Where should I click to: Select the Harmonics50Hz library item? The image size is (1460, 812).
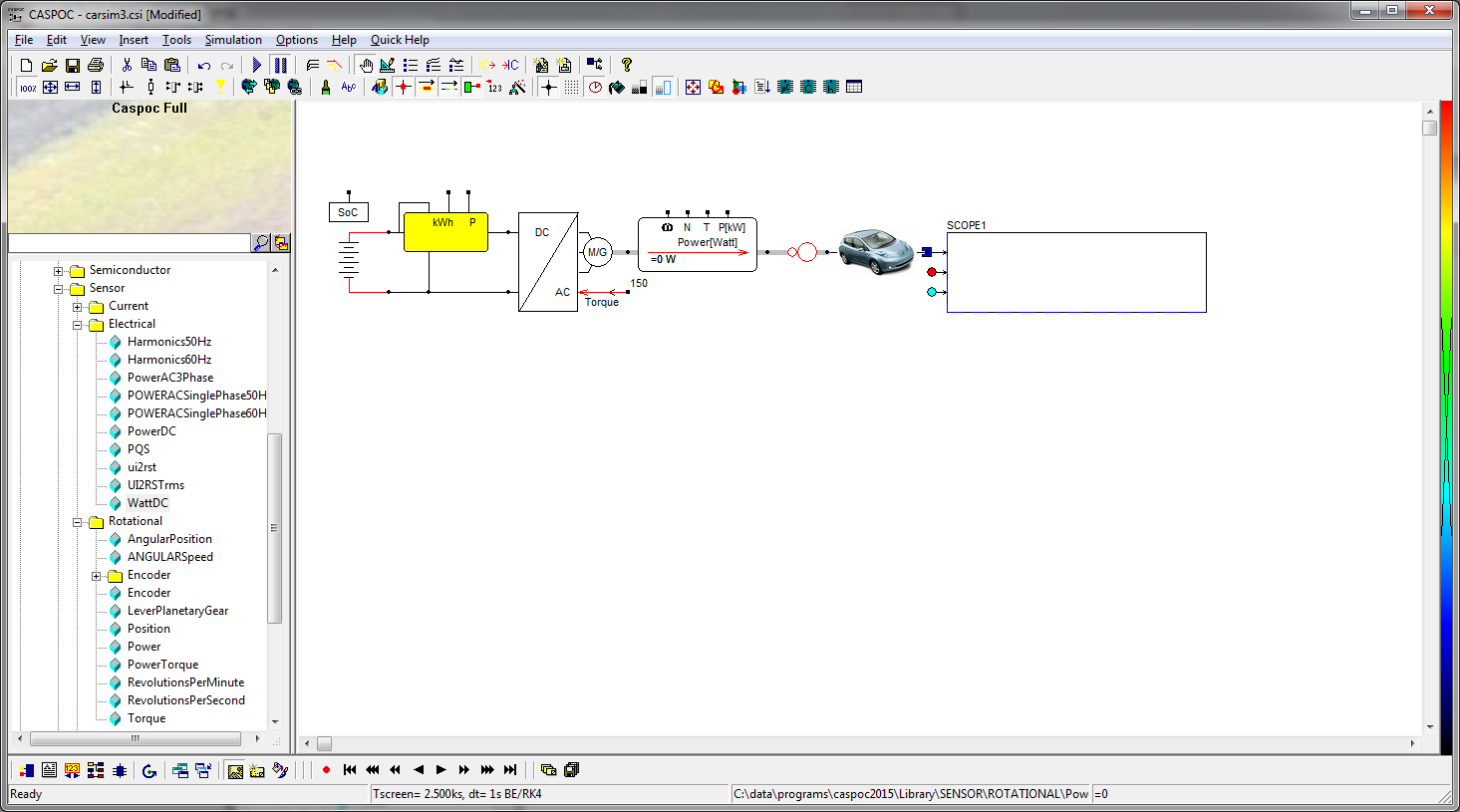[169, 342]
